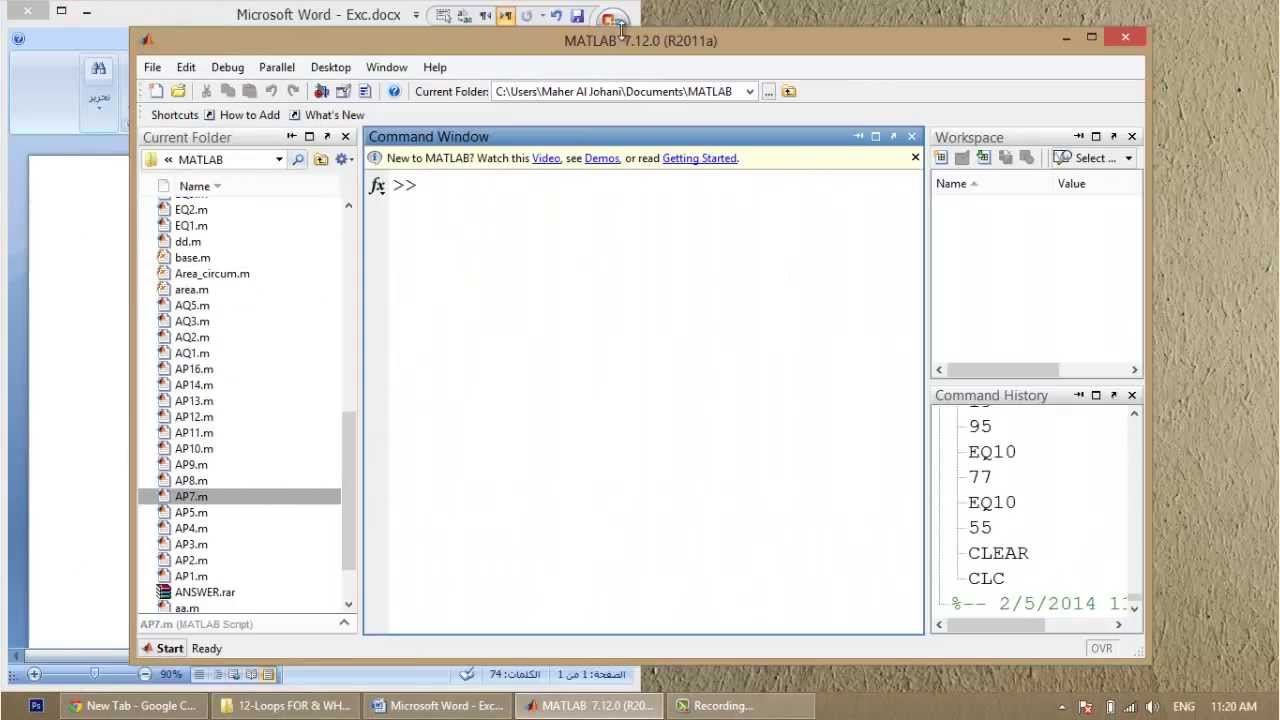The height and width of the screenshot is (720, 1280).
Task: Click Word help icon at left edge
Action: [18, 40]
